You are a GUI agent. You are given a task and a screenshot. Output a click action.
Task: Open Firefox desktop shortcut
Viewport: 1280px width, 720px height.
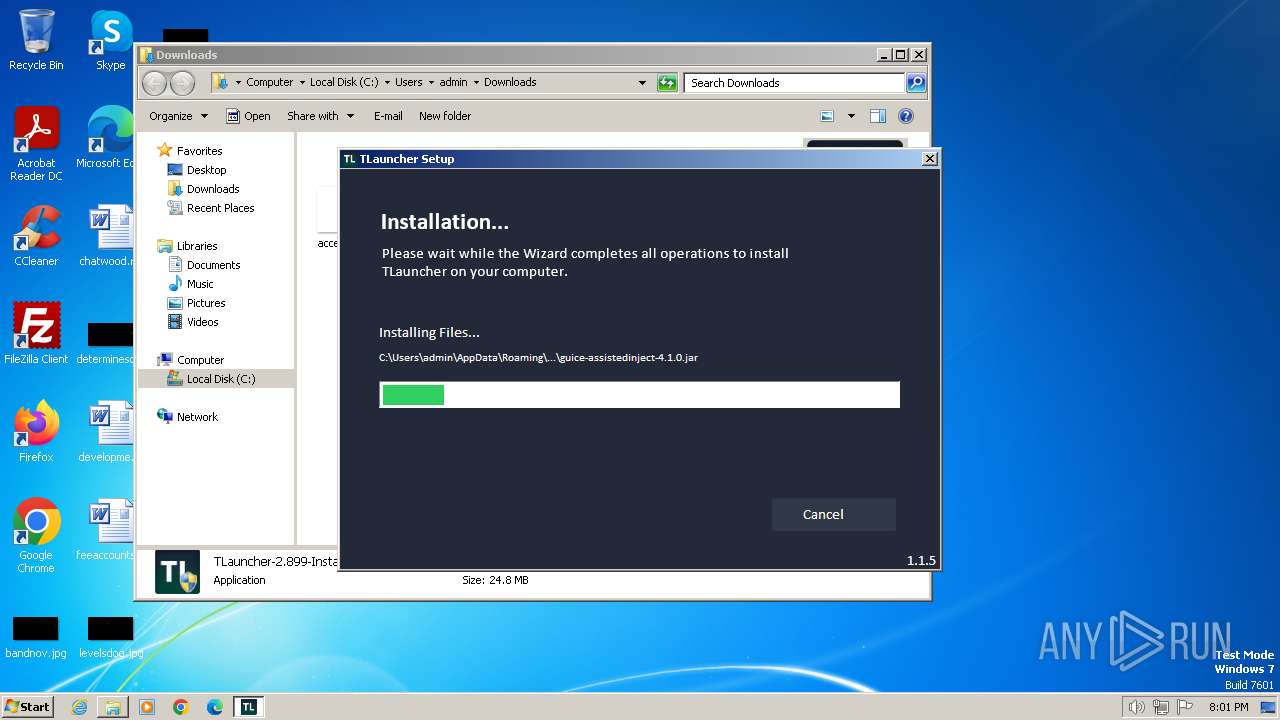click(36, 432)
